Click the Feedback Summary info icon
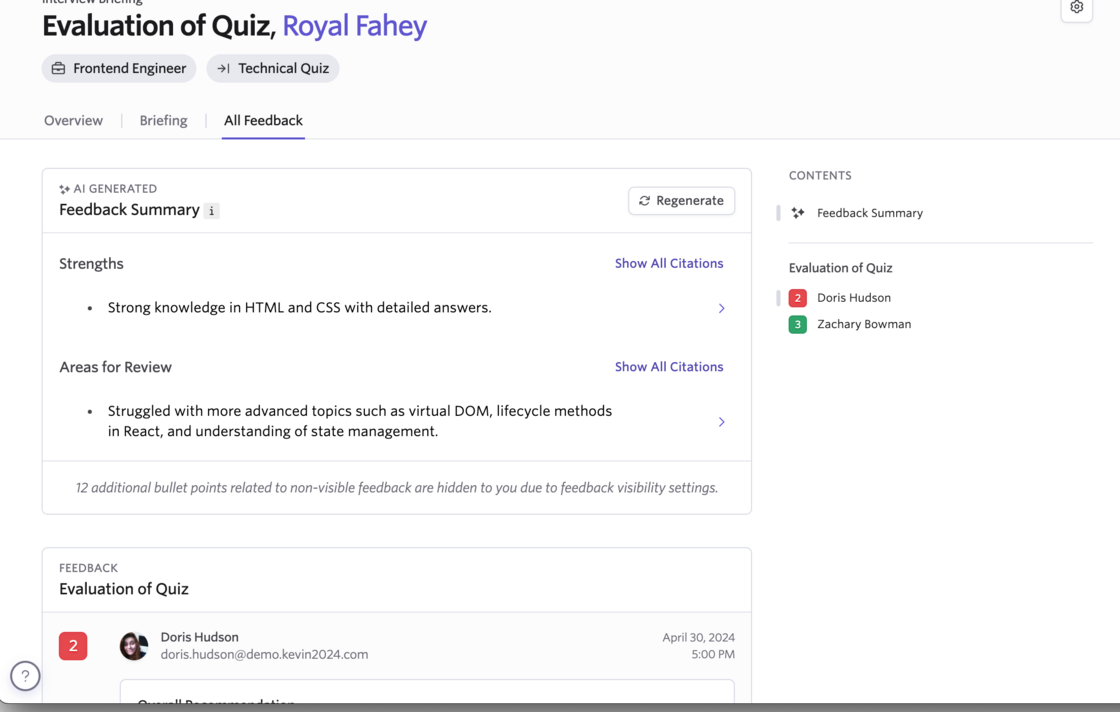The height and width of the screenshot is (712, 1120). click(211, 211)
